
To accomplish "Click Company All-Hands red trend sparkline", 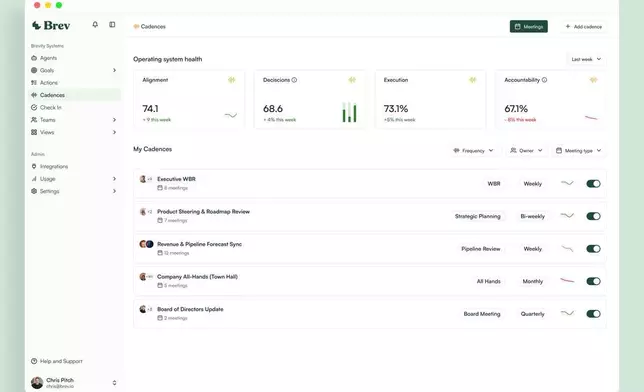I will [567, 281].
